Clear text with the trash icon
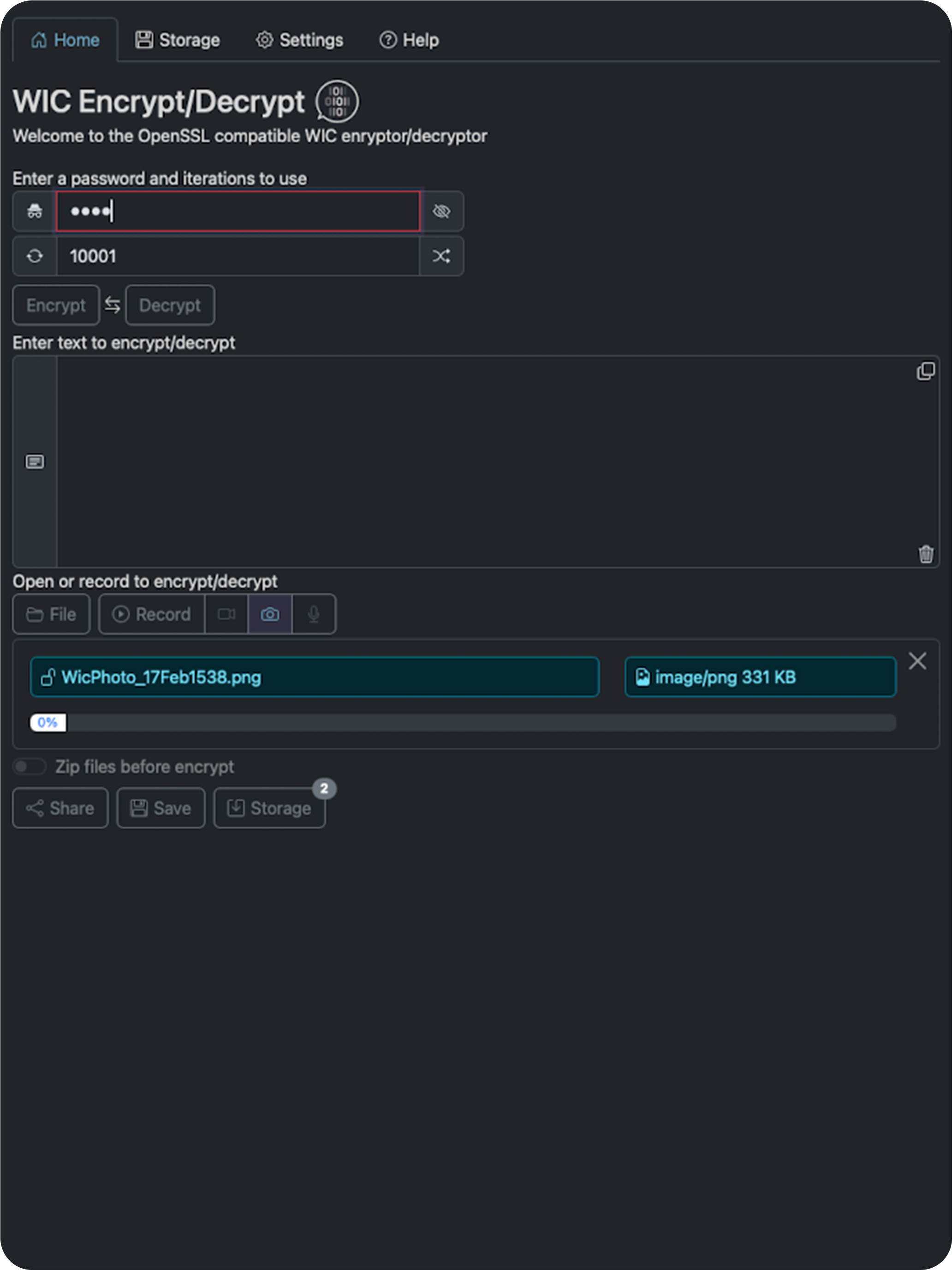952x1270 pixels. tap(926, 554)
